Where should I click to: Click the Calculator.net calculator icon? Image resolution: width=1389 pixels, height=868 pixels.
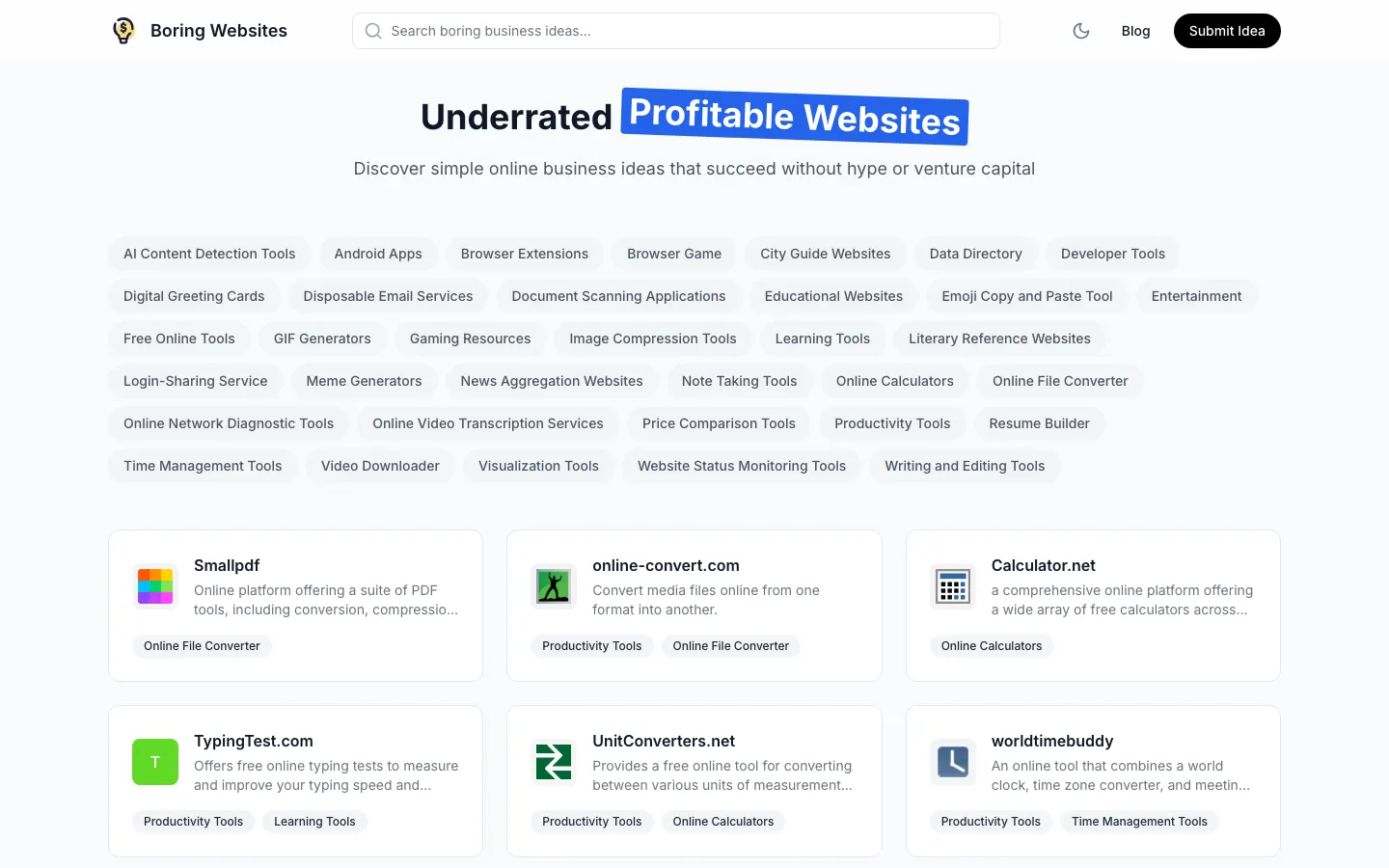coord(953,586)
